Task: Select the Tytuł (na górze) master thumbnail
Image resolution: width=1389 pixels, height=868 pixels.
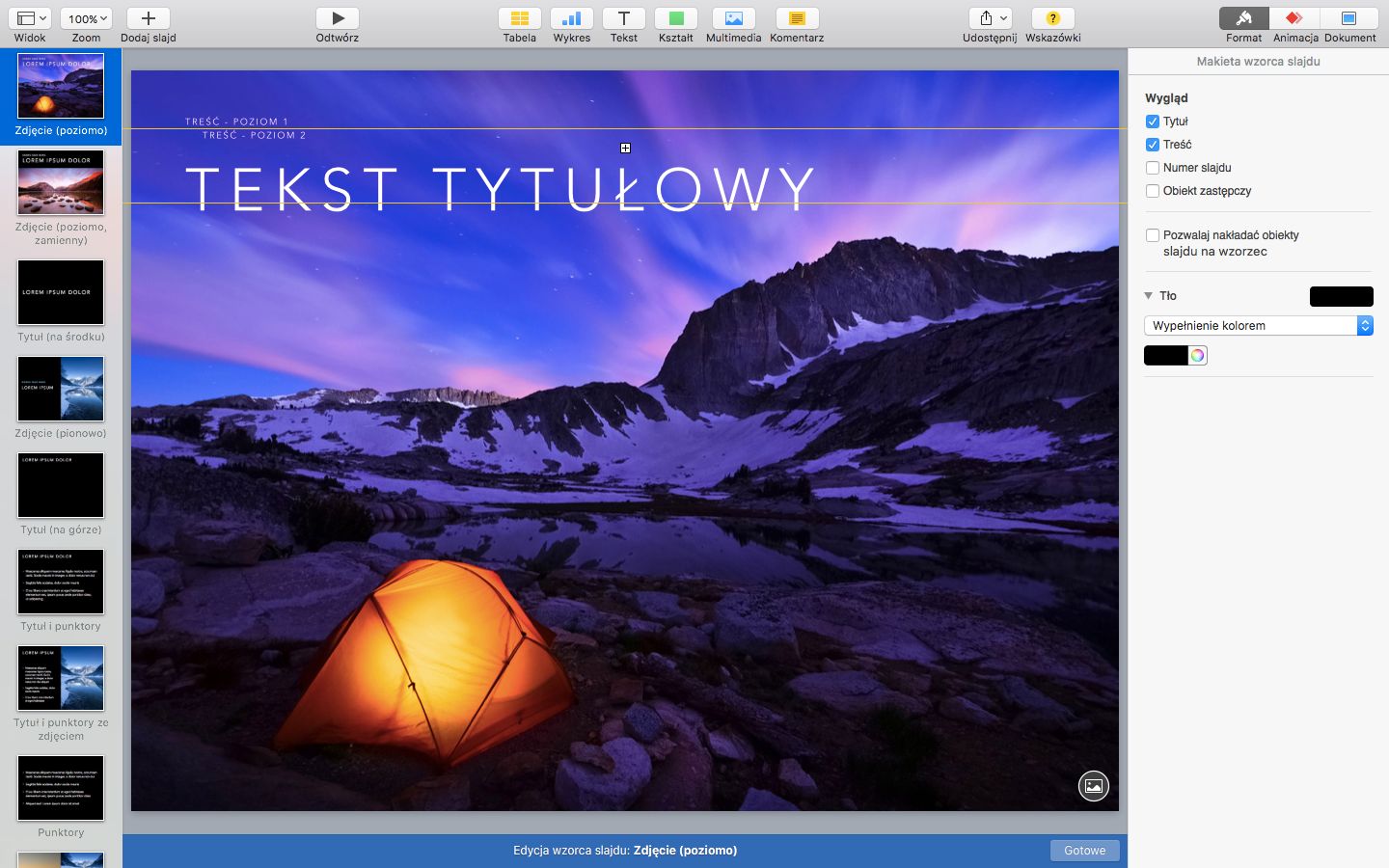Action: (61, 485)
